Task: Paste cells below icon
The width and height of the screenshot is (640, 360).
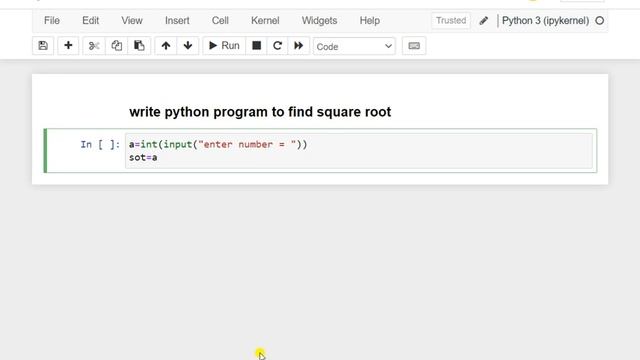Action: click(x=139, y=46)
